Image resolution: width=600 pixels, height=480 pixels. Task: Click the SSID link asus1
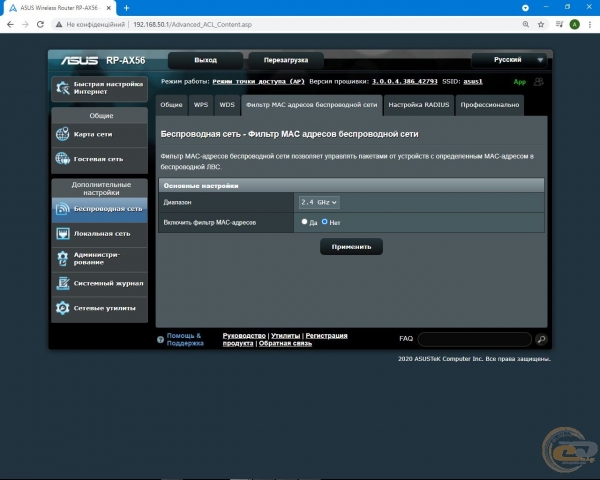[x=473, y=82]
